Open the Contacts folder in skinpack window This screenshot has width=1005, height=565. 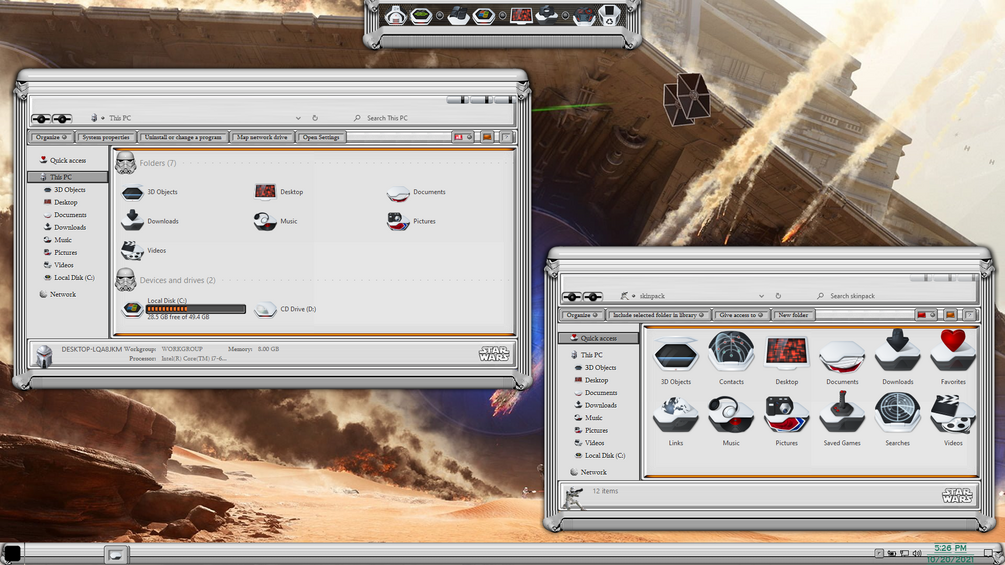point(731,357)
